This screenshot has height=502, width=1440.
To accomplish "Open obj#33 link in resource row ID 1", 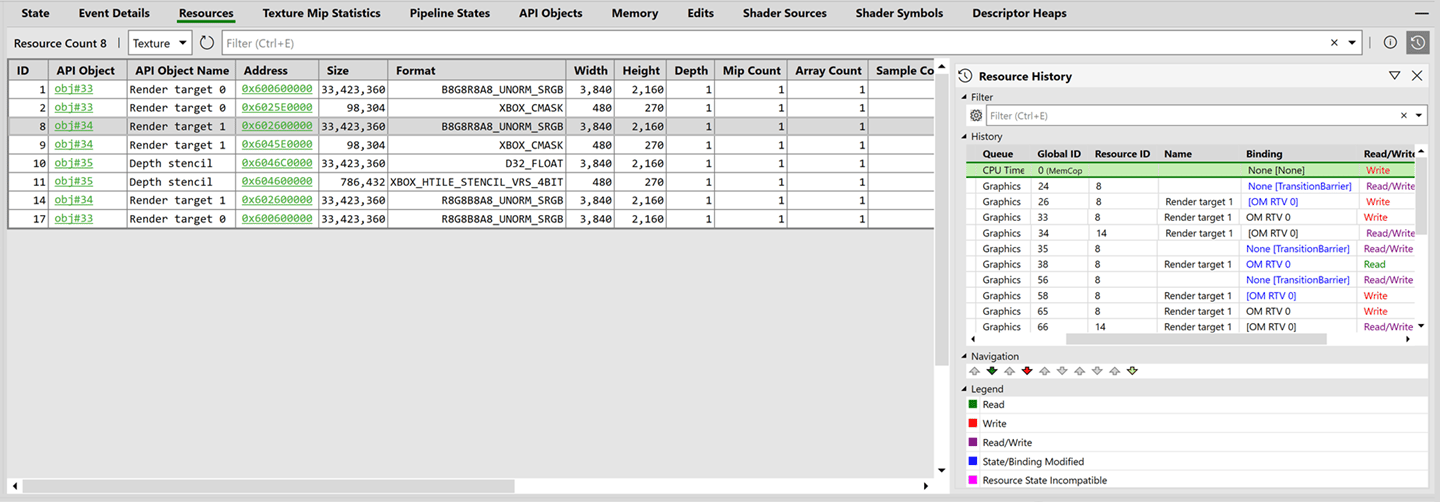I will [x=74, y=89].
